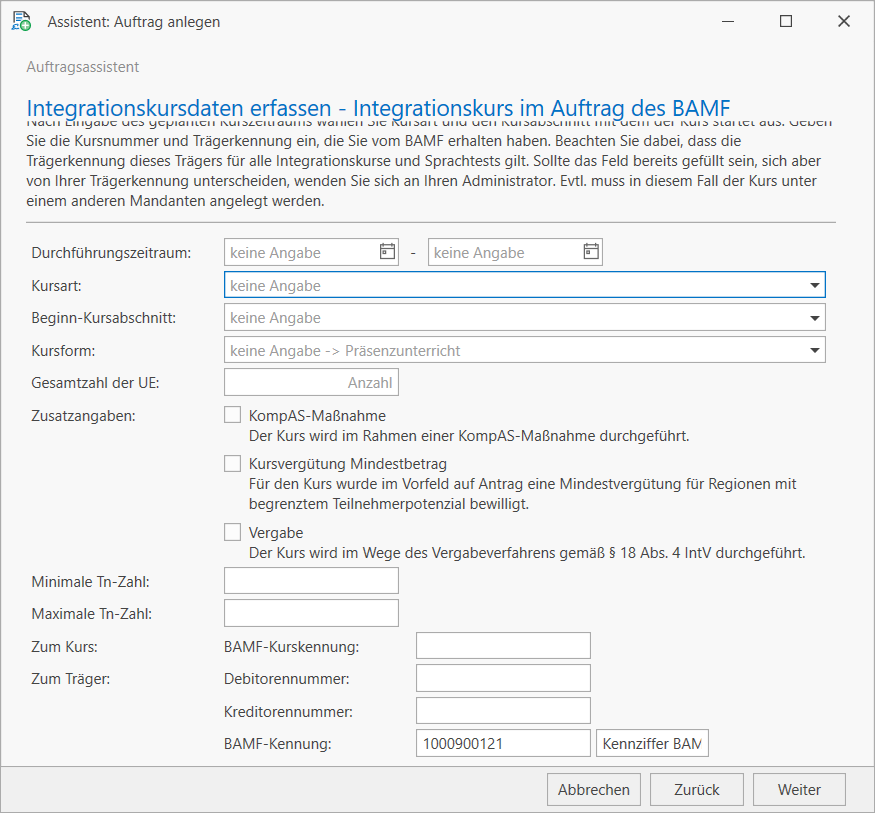
Task: Click the assistant icon in title bar
Action: tap(21, 21)
